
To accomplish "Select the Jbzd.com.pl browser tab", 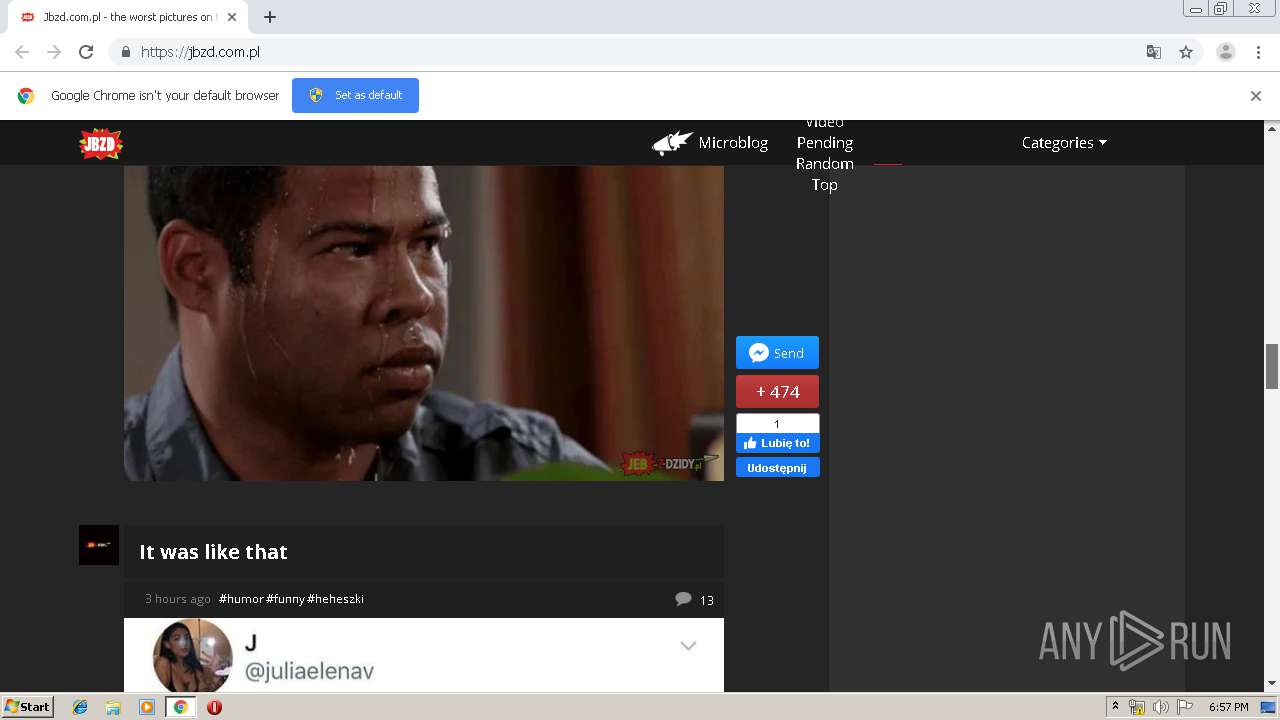I will [x=128, y=17].
